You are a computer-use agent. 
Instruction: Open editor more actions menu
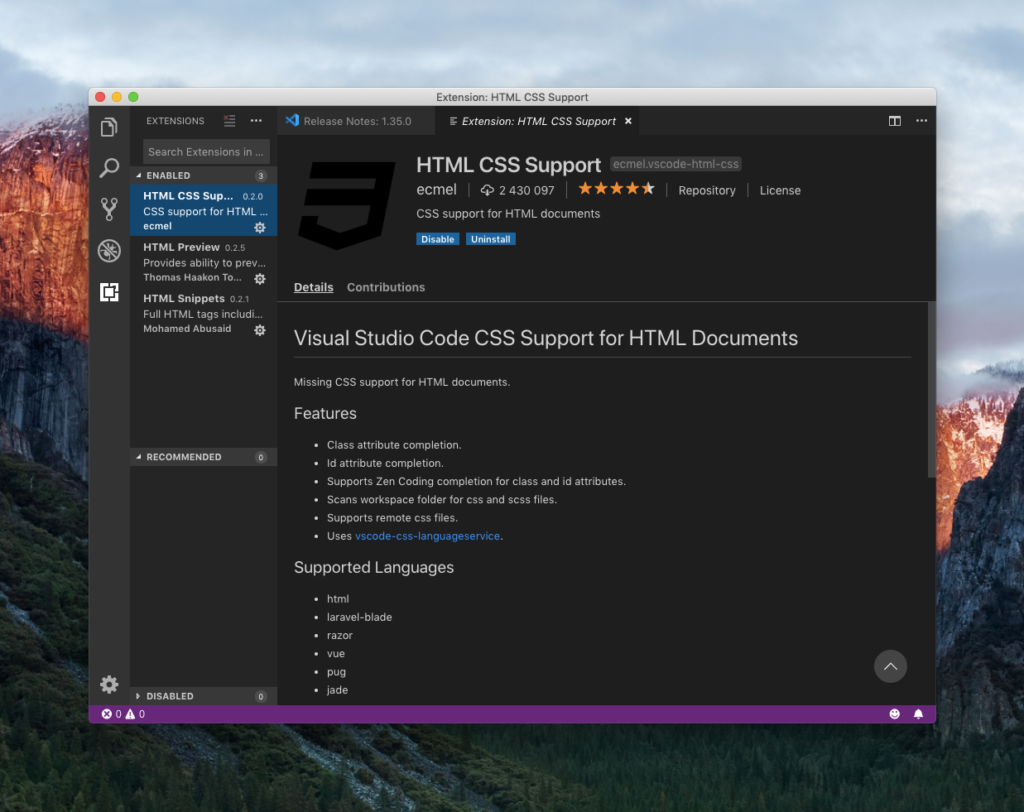click(x=921, y=121)
